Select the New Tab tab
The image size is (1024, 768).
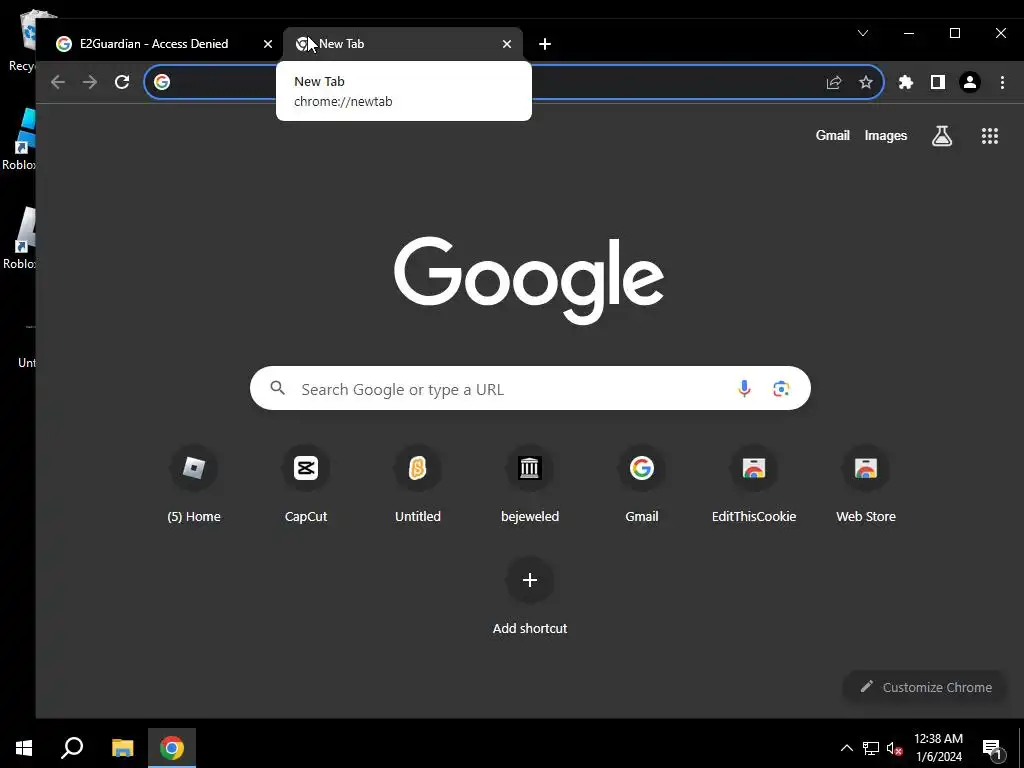pyautogui.click(x=402, y=44)
